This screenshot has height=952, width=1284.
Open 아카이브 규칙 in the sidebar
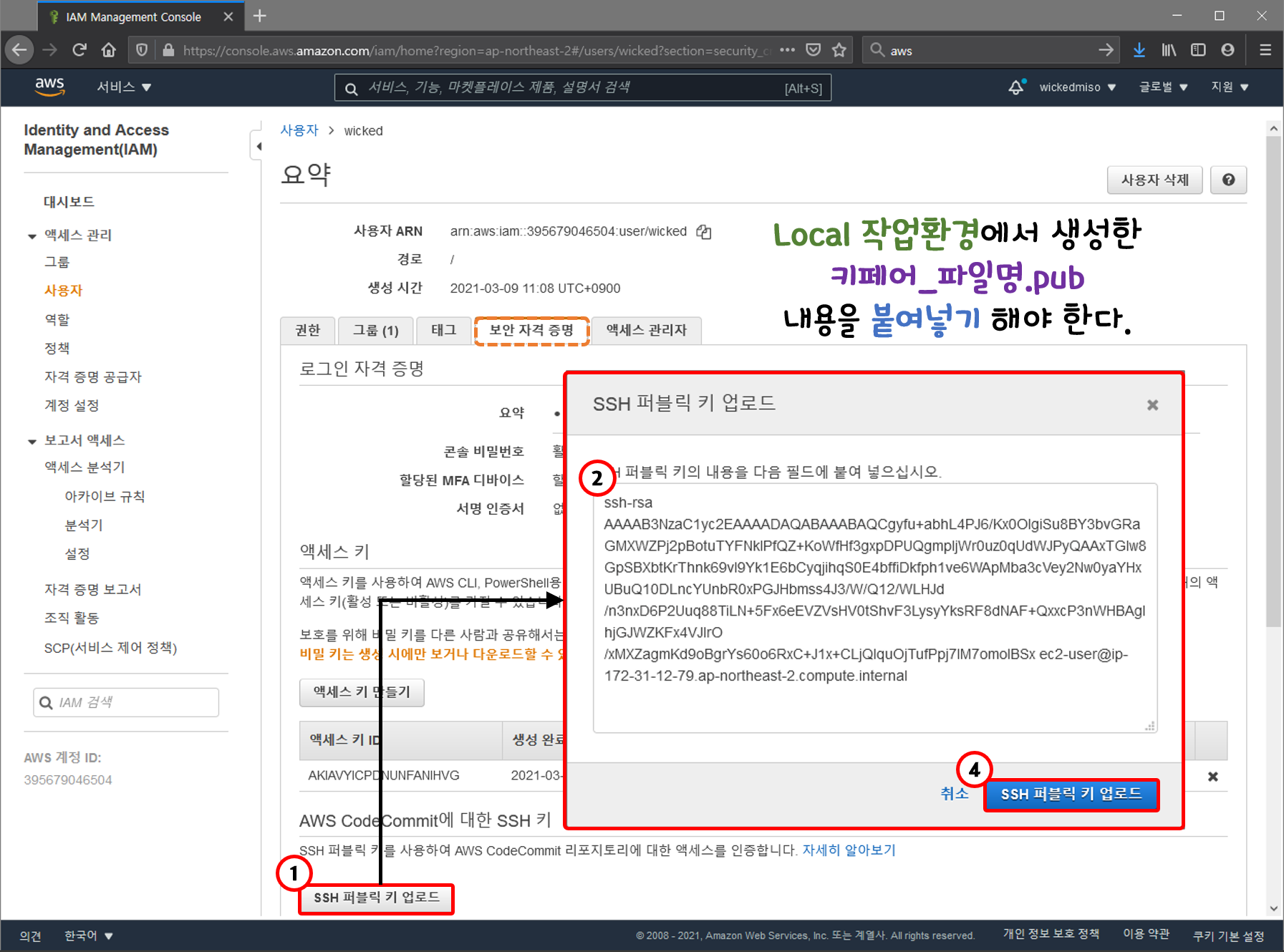point(105,496)
